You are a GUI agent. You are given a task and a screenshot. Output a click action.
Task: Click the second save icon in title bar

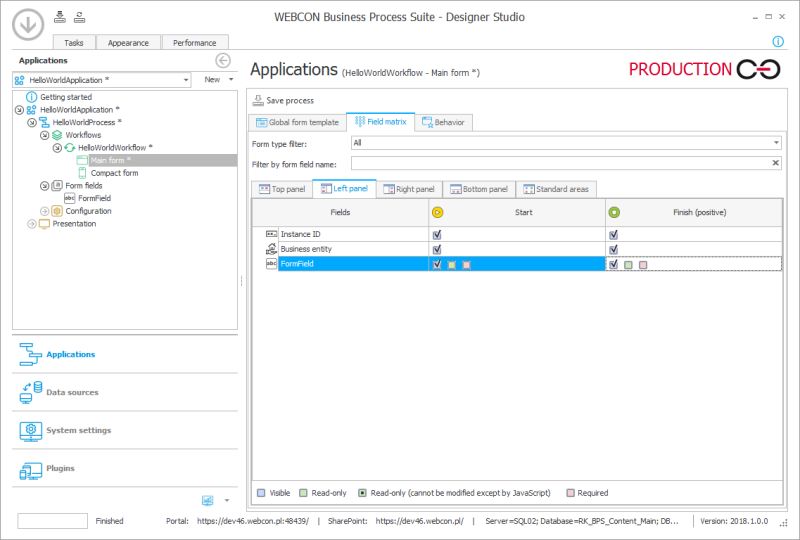click(79, 17)
